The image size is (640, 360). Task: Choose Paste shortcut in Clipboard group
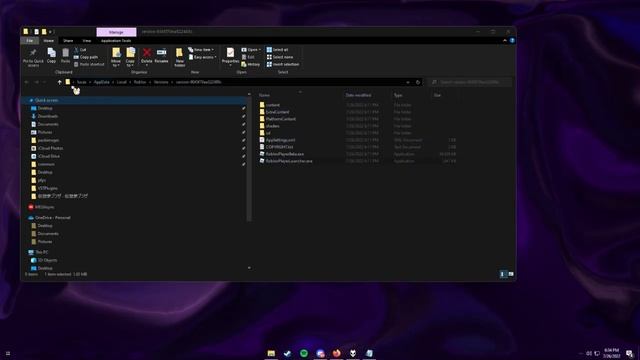pyautogui.click(x=89, y=64)
